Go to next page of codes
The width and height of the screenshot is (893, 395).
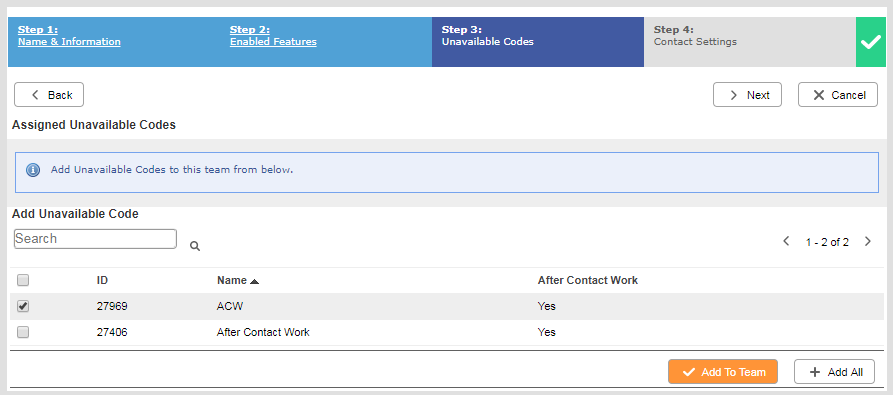click(x=868, y=241)
